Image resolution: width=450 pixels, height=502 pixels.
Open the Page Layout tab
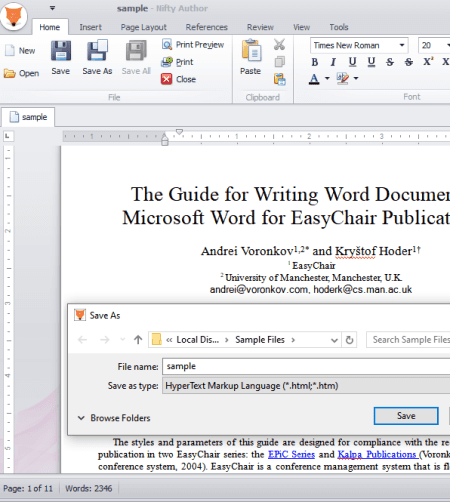pos(144,27)
